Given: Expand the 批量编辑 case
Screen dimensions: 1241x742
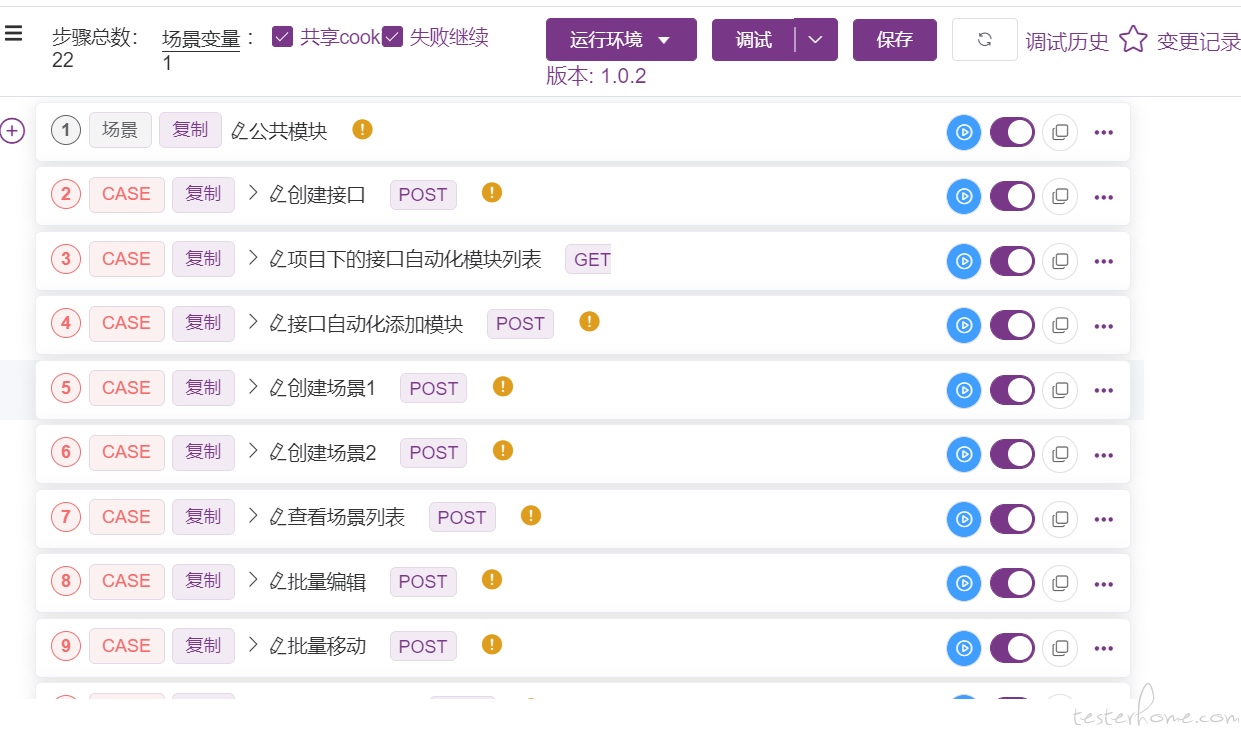Looking at the screenshot, I should pyautogui.click(x=253, y=580).
